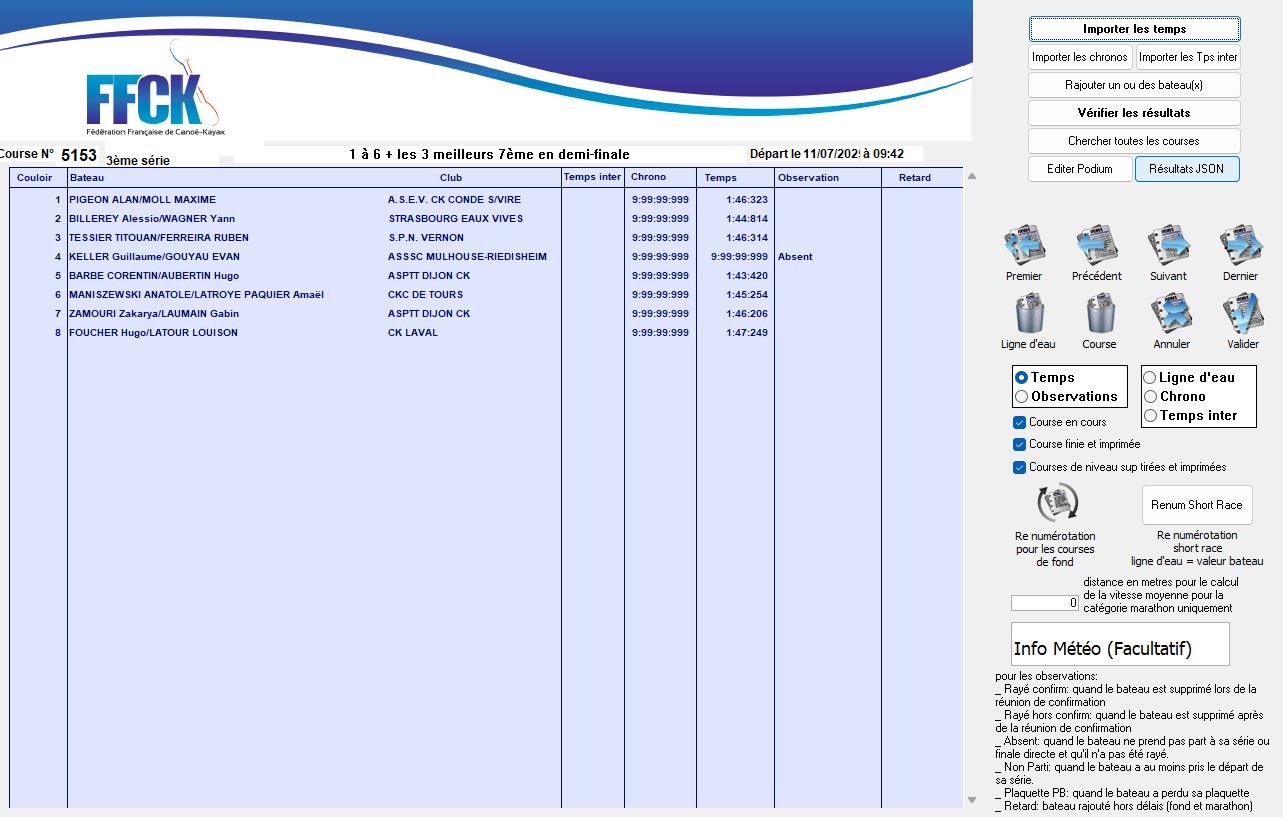Click the Précédent navigation icon
The image size is (1283, 817).
point(1096,245)
